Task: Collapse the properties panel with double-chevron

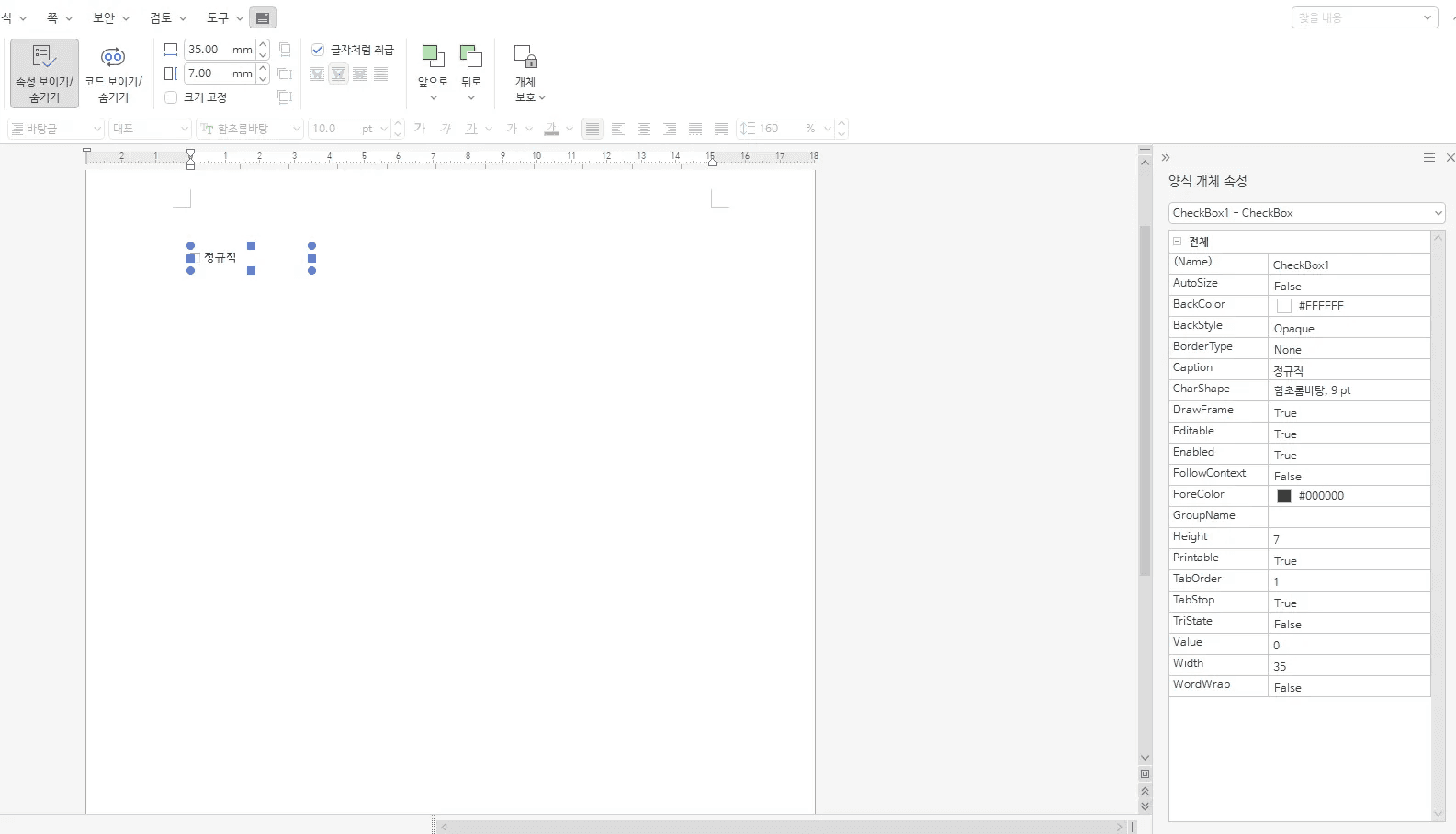Action: [x=1166, y=158]
